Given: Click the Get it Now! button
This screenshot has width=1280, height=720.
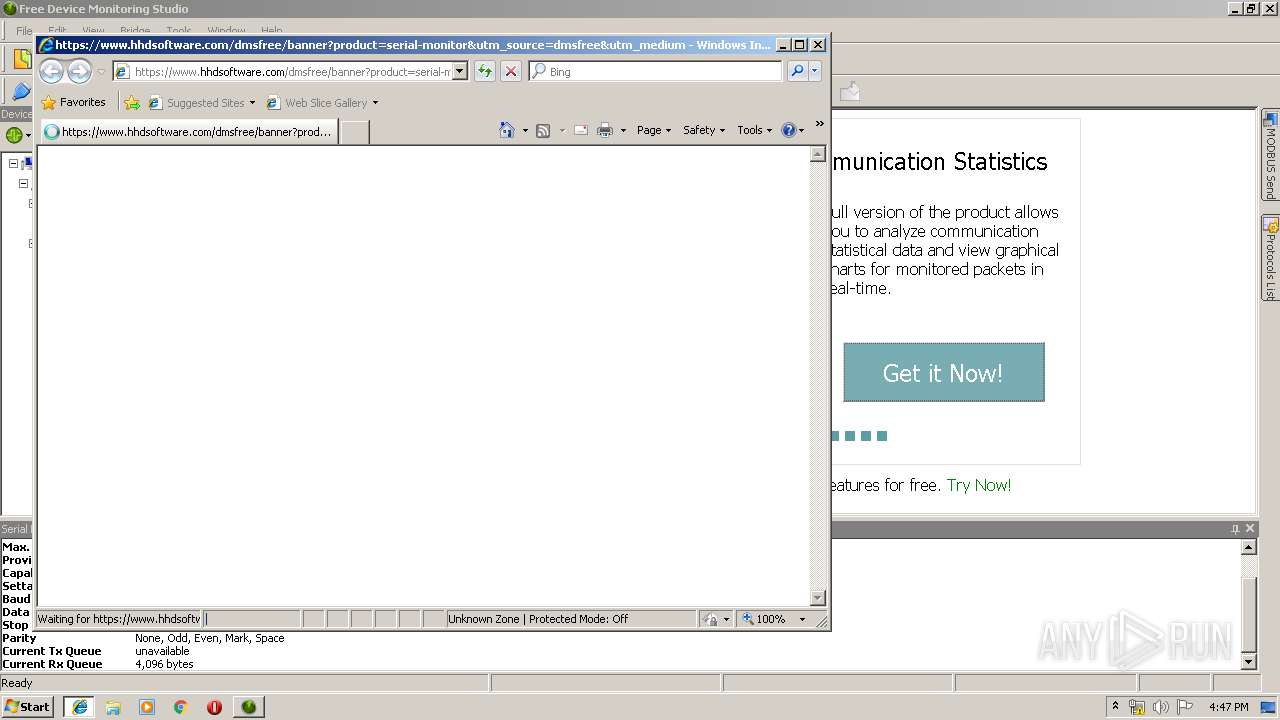Looking at the screenshot, I should point(943,372).
